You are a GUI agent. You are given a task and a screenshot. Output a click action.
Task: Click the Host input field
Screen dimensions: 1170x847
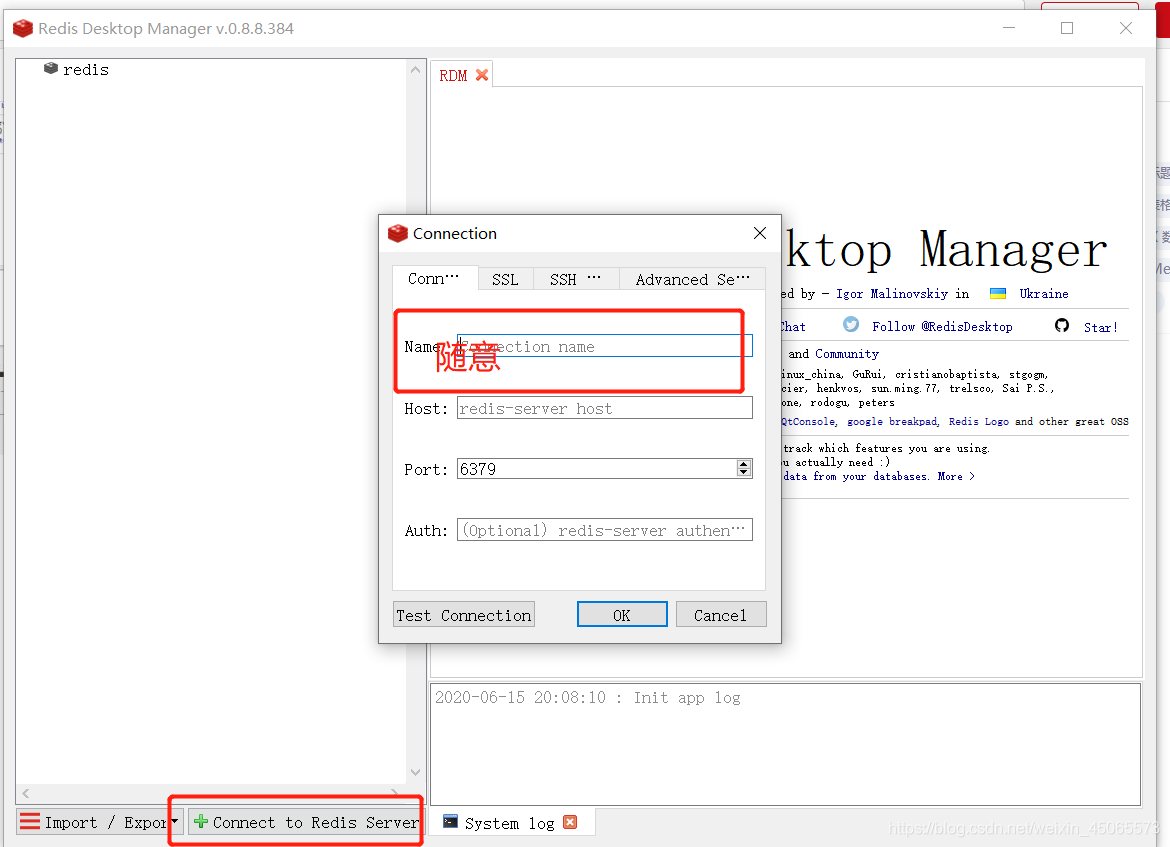[x=604, y=408]
